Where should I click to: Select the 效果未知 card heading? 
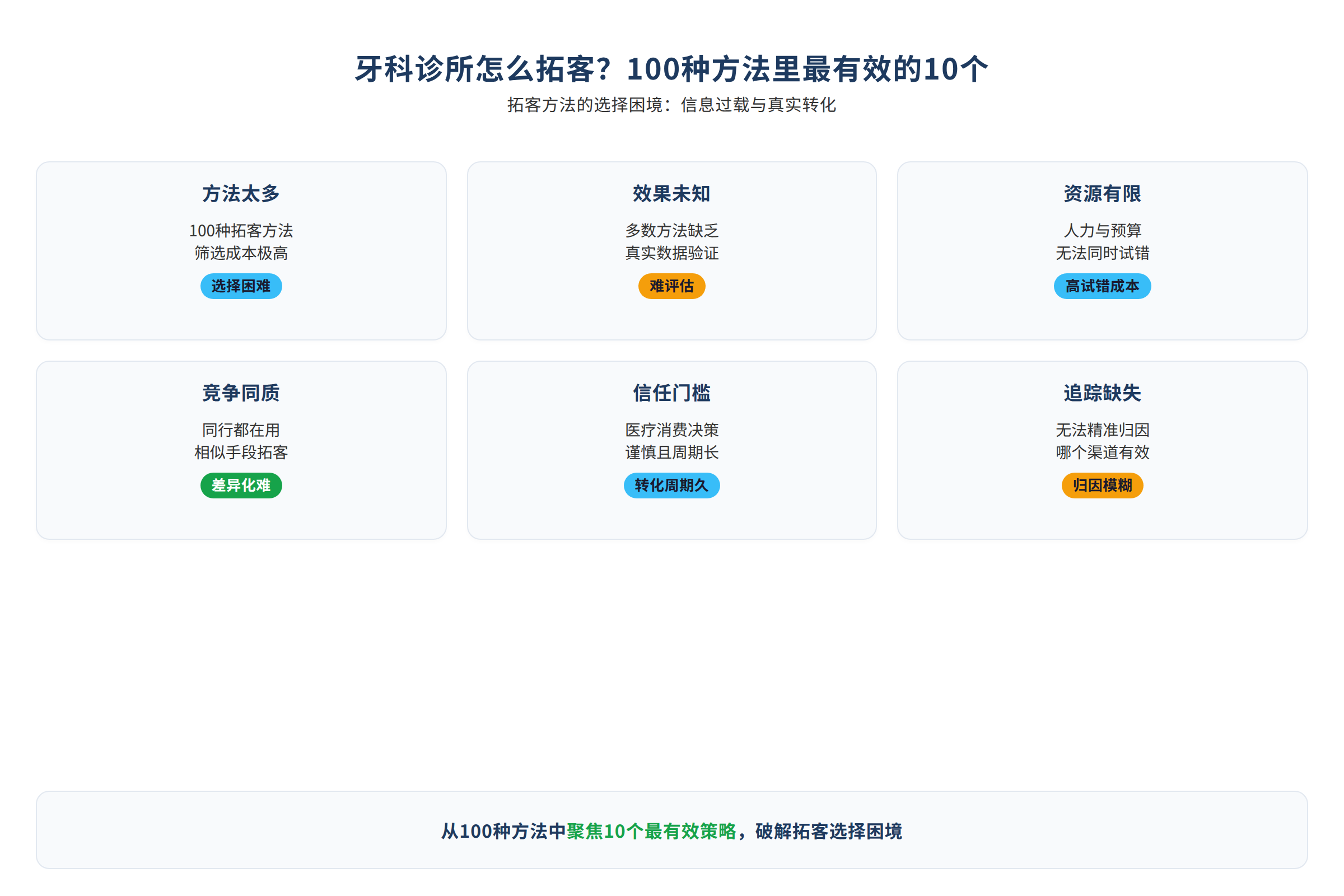(671, 194)
